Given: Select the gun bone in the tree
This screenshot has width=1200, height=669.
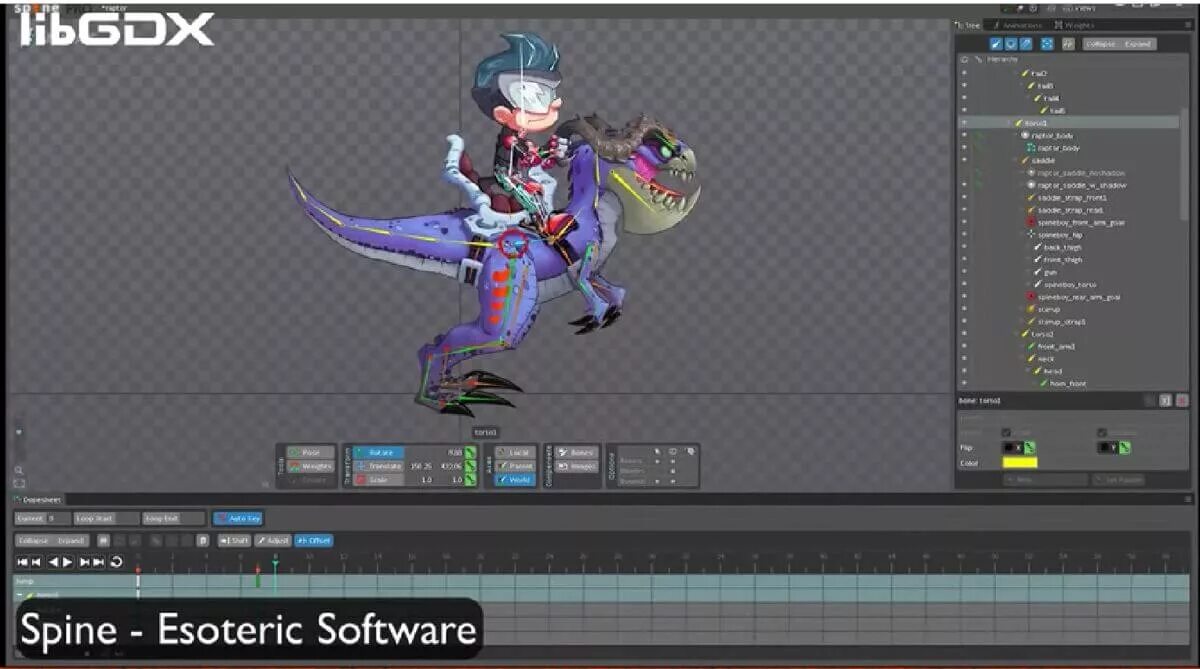Looking at the screenshot, I should point(1050,272).
